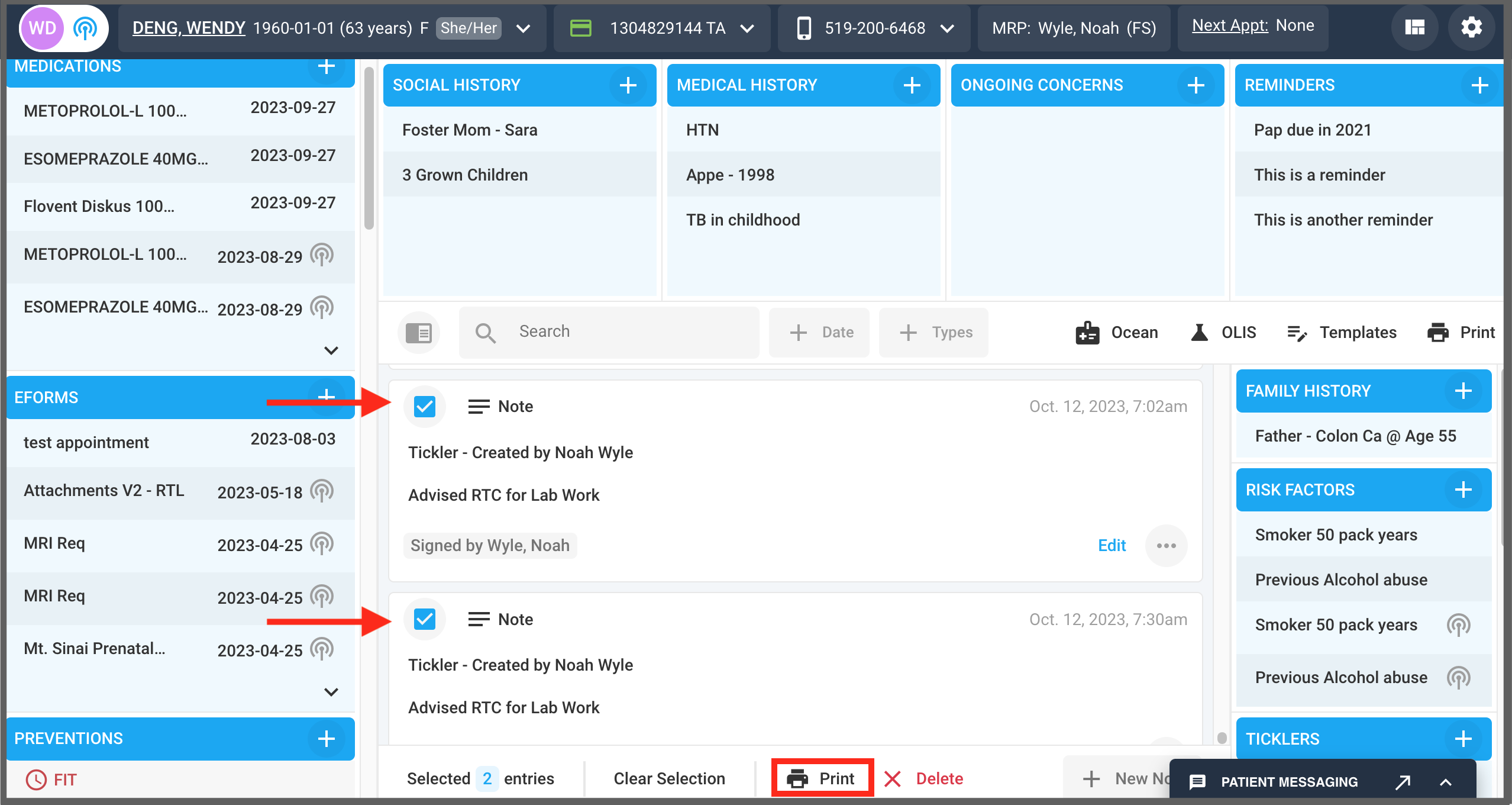
Task: Expand more medications chevron
Action: (x=331, y=350)
